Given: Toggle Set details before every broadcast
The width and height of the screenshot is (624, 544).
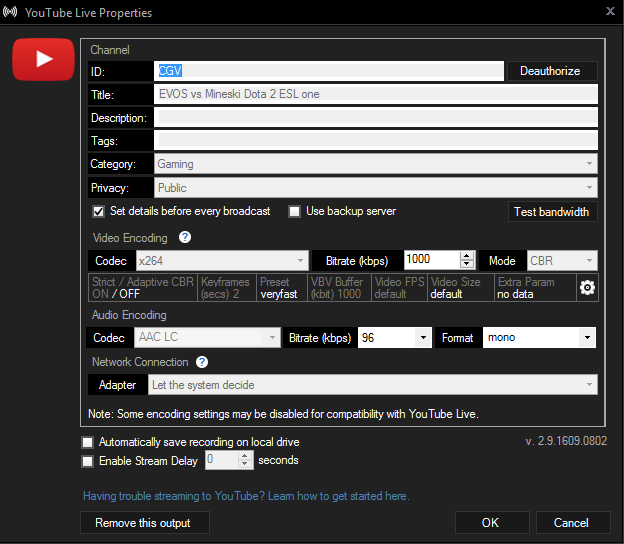Looking at the screenshot, I should pyautogui.click(x=98, y=211).
